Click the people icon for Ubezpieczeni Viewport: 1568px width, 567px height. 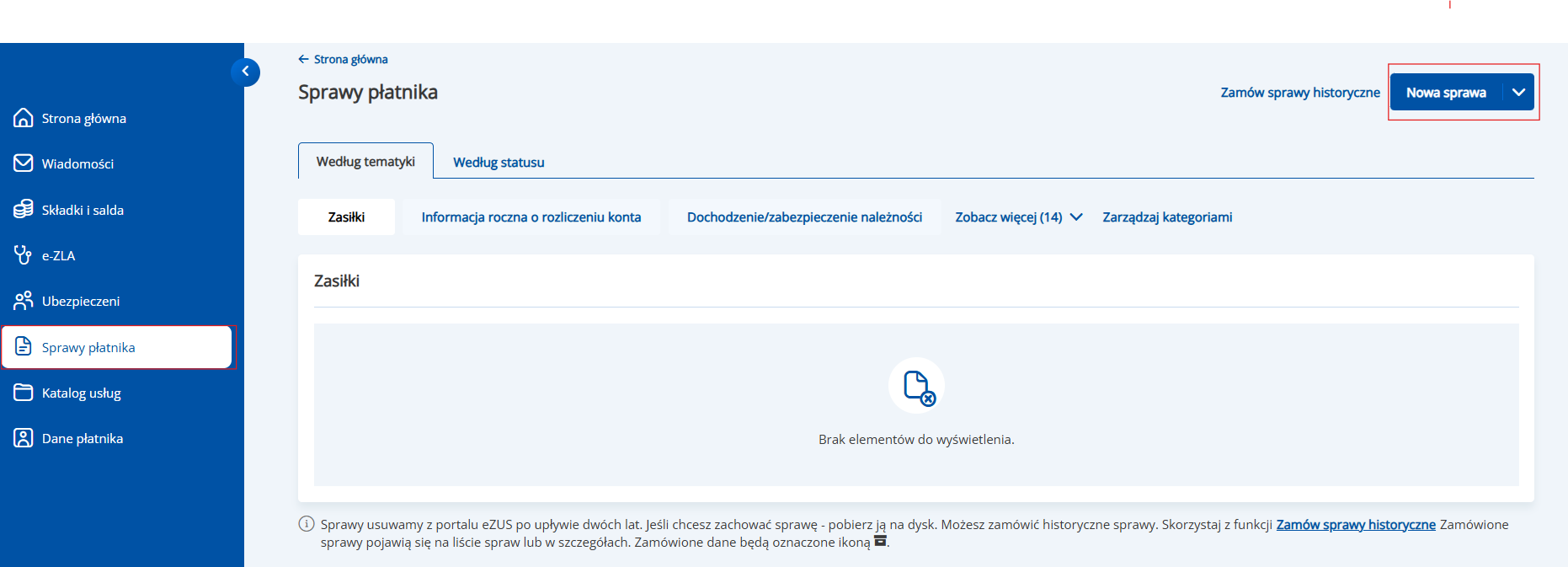tap(24, 301)
